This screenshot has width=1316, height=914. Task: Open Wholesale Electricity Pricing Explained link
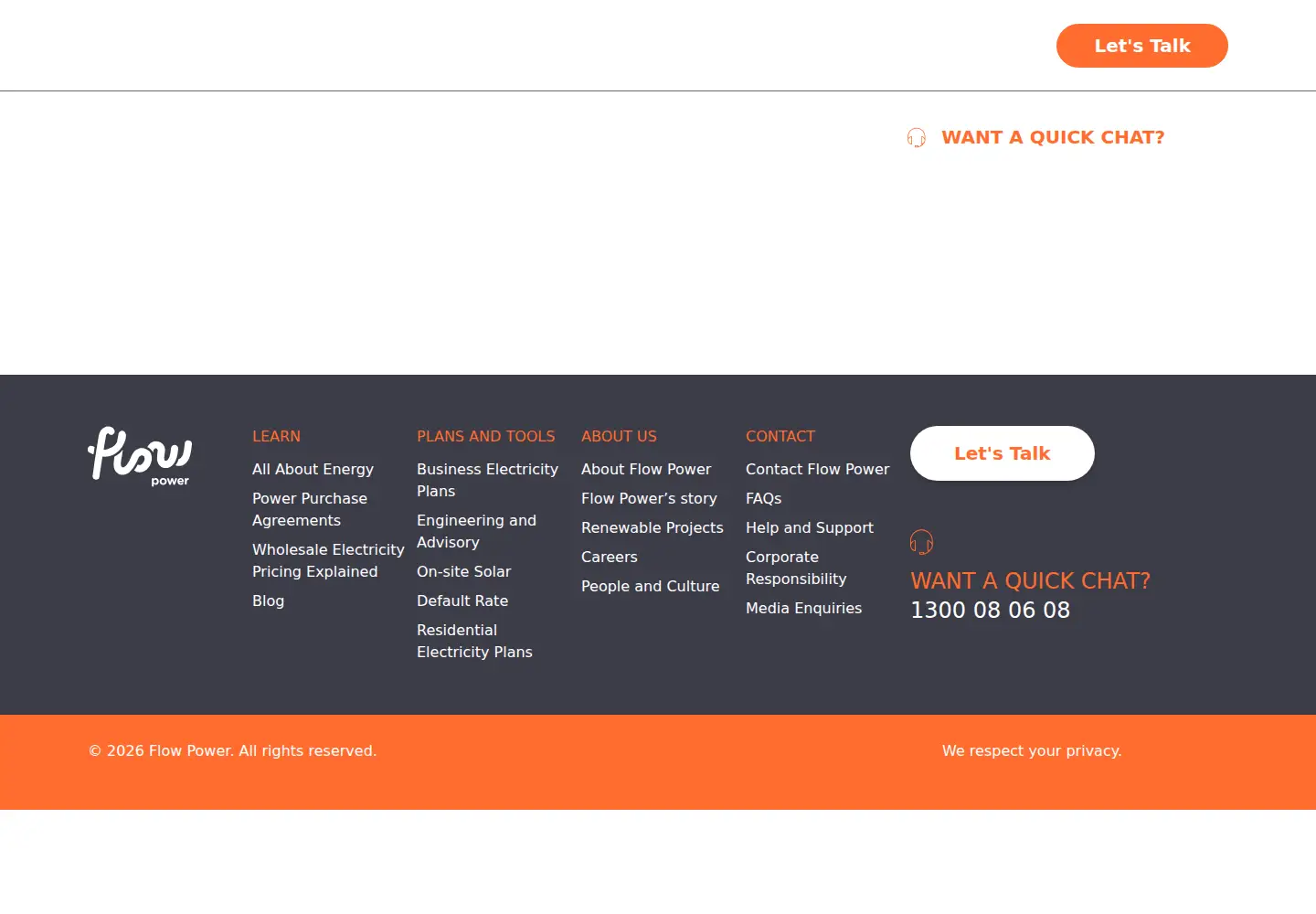tap(328, 560)
